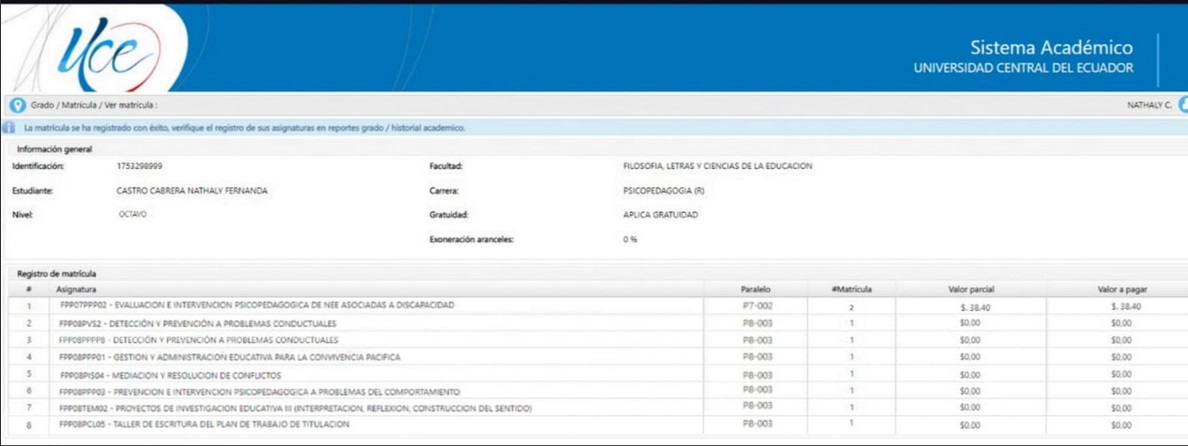Screen dimensions: 1188x446
Task: Select the student name CASTRO CABRERA NATHALY FERNANDA
Action: (192, 191)
